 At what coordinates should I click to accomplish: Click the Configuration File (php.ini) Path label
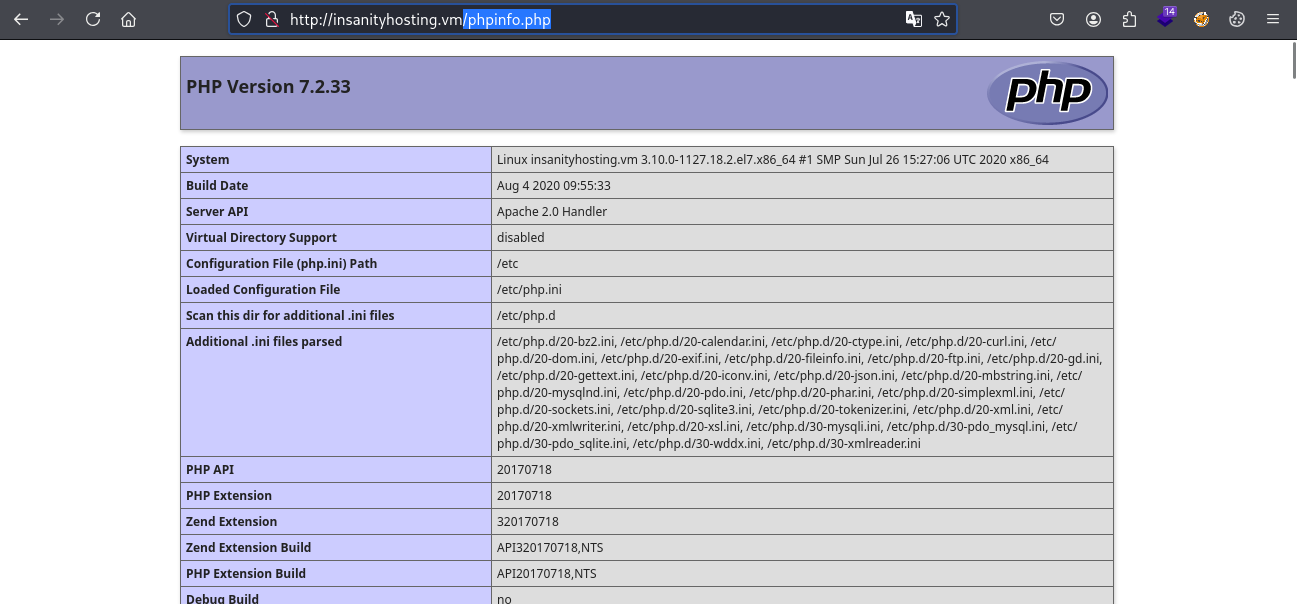click(281, 264)
